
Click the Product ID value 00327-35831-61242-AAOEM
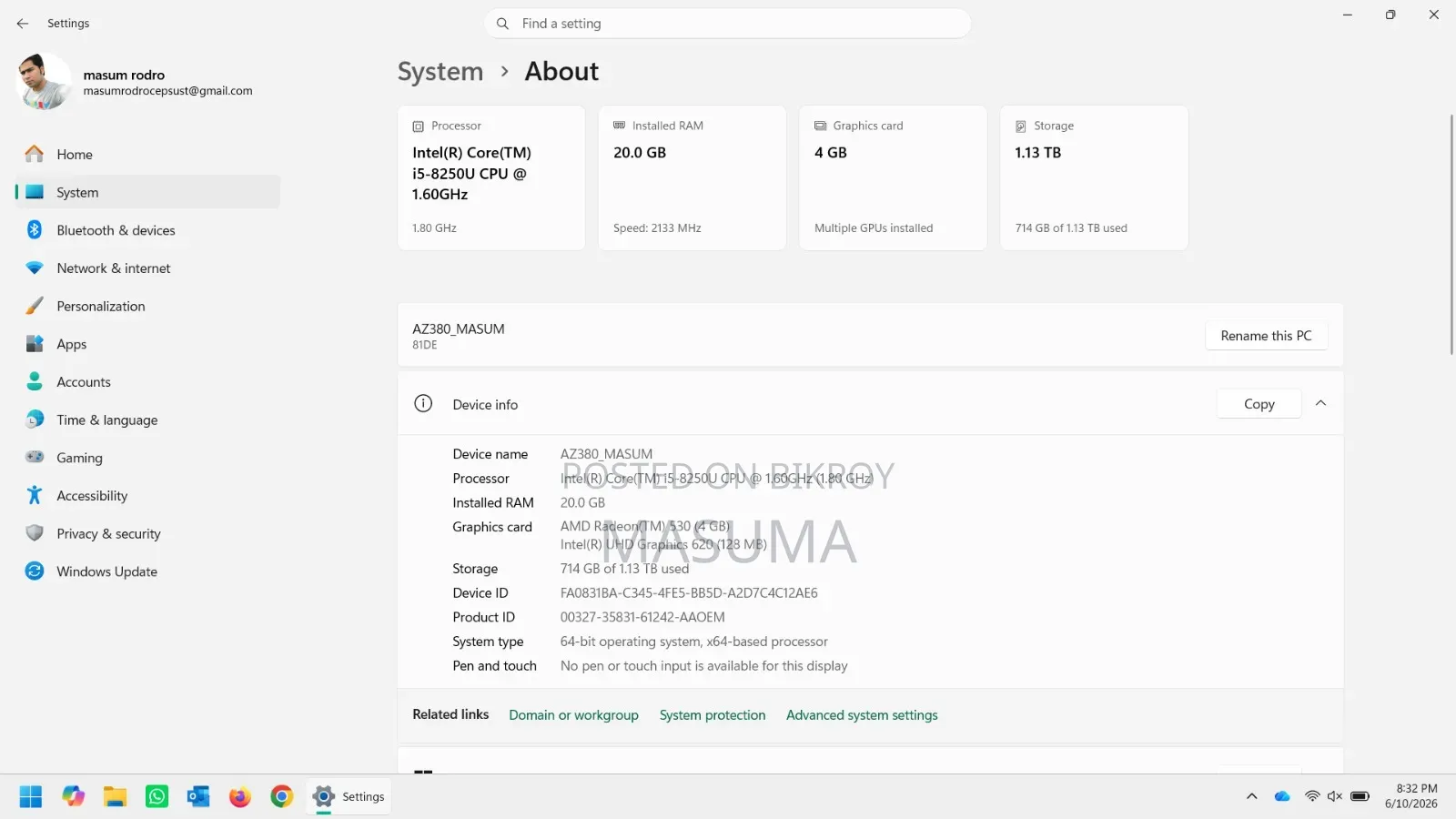click(642, 617)
